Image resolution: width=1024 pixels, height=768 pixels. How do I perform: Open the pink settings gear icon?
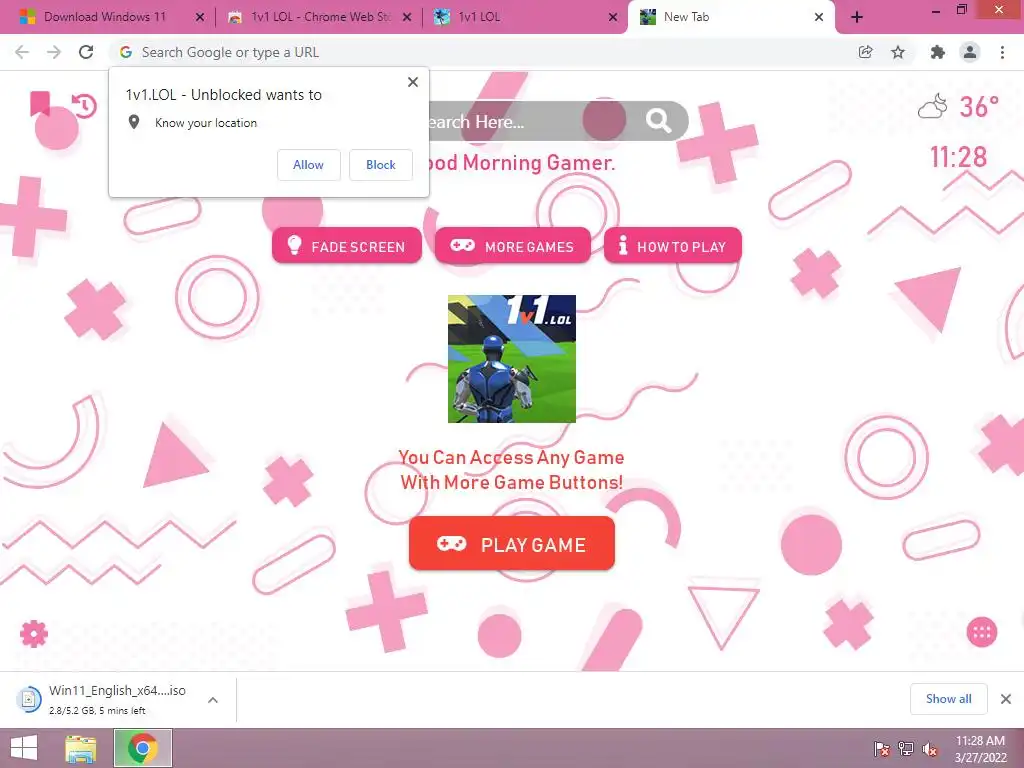coord(34,633)
